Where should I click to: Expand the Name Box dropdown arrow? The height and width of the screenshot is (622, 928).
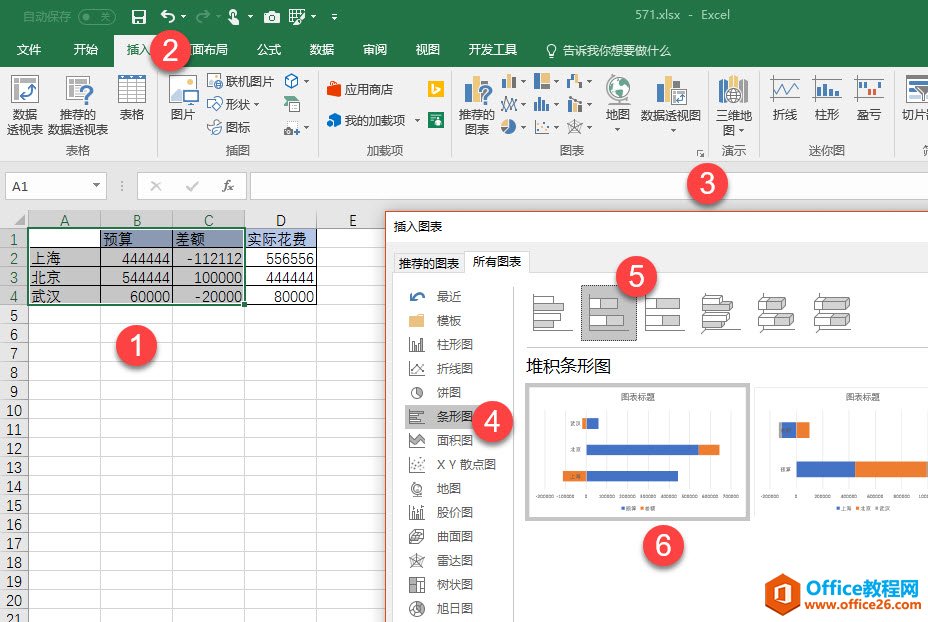point(96,186)
